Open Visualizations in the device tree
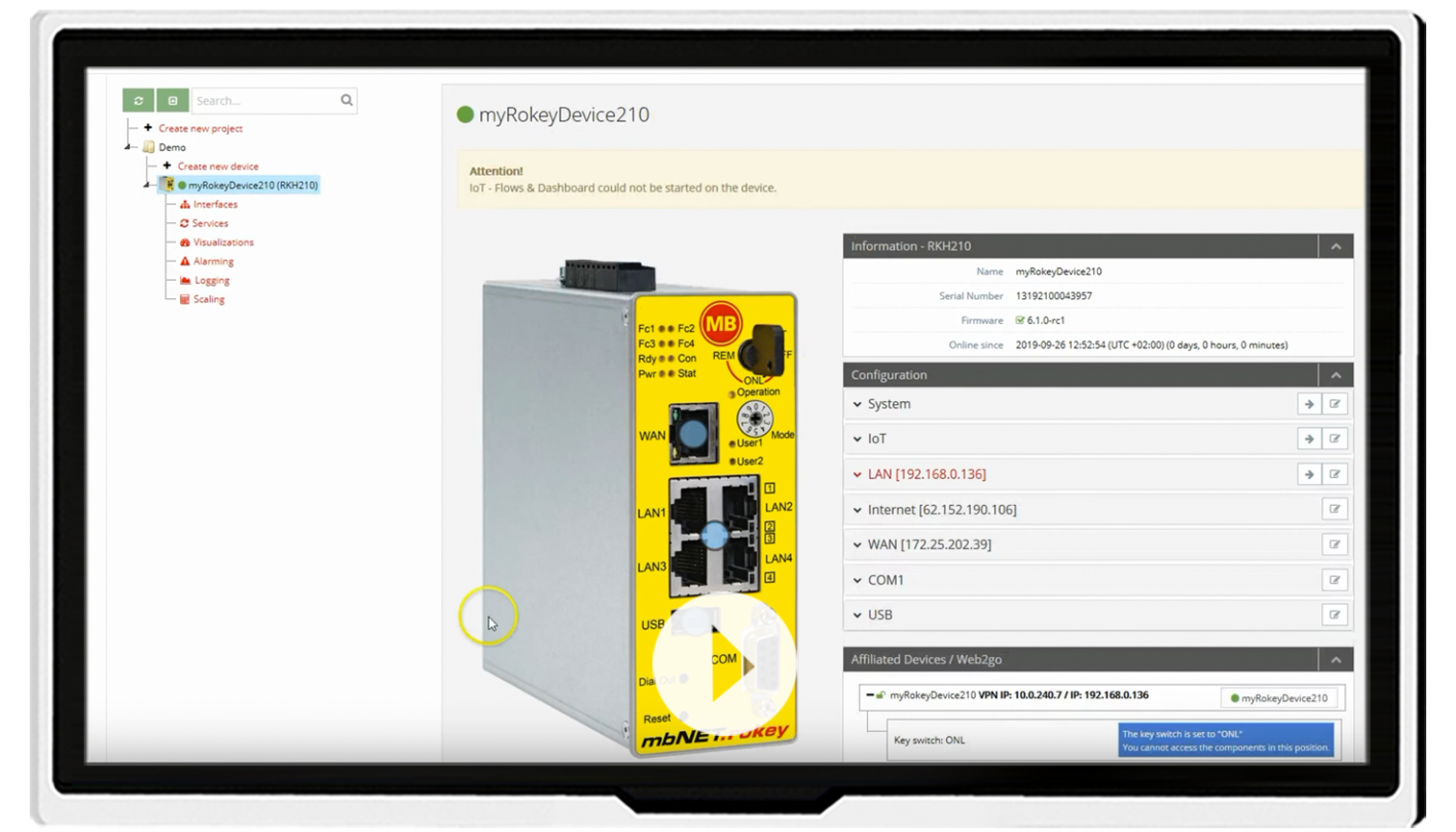Viewport: 1456px width, 832px height. click(223, 242)
